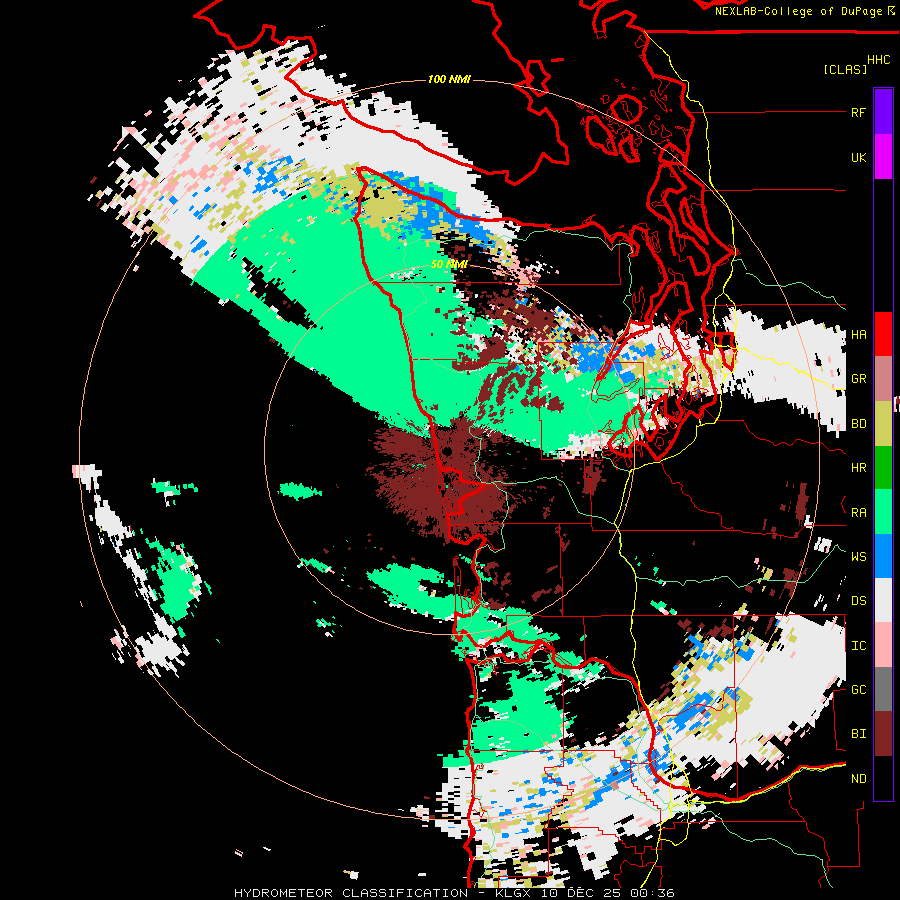900x900 pixels.
Task: Click the ND legend label
Action: click(858, 779)
